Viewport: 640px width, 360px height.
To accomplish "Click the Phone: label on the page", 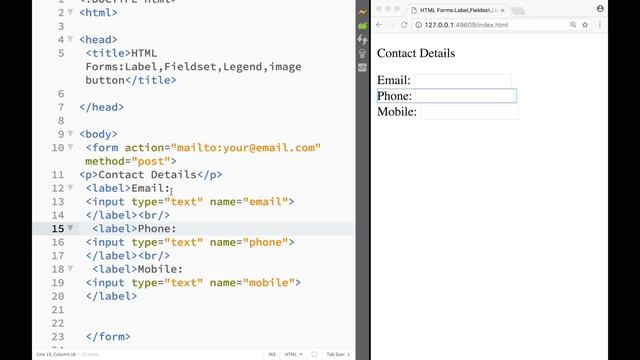I will click(394, 96).
